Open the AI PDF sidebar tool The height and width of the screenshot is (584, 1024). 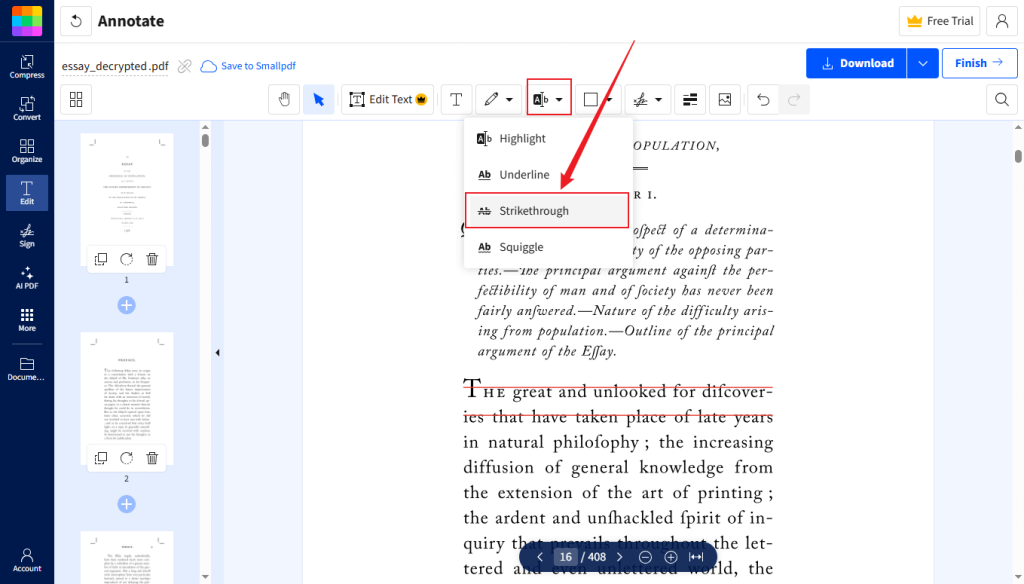click(27, 277)
